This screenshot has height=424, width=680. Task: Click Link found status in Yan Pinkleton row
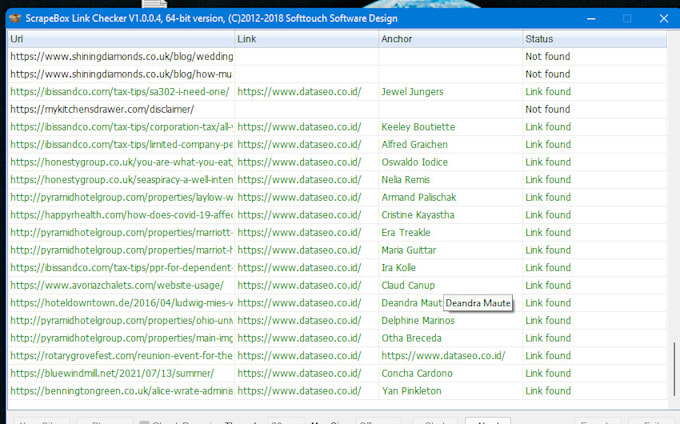(548, 391)
